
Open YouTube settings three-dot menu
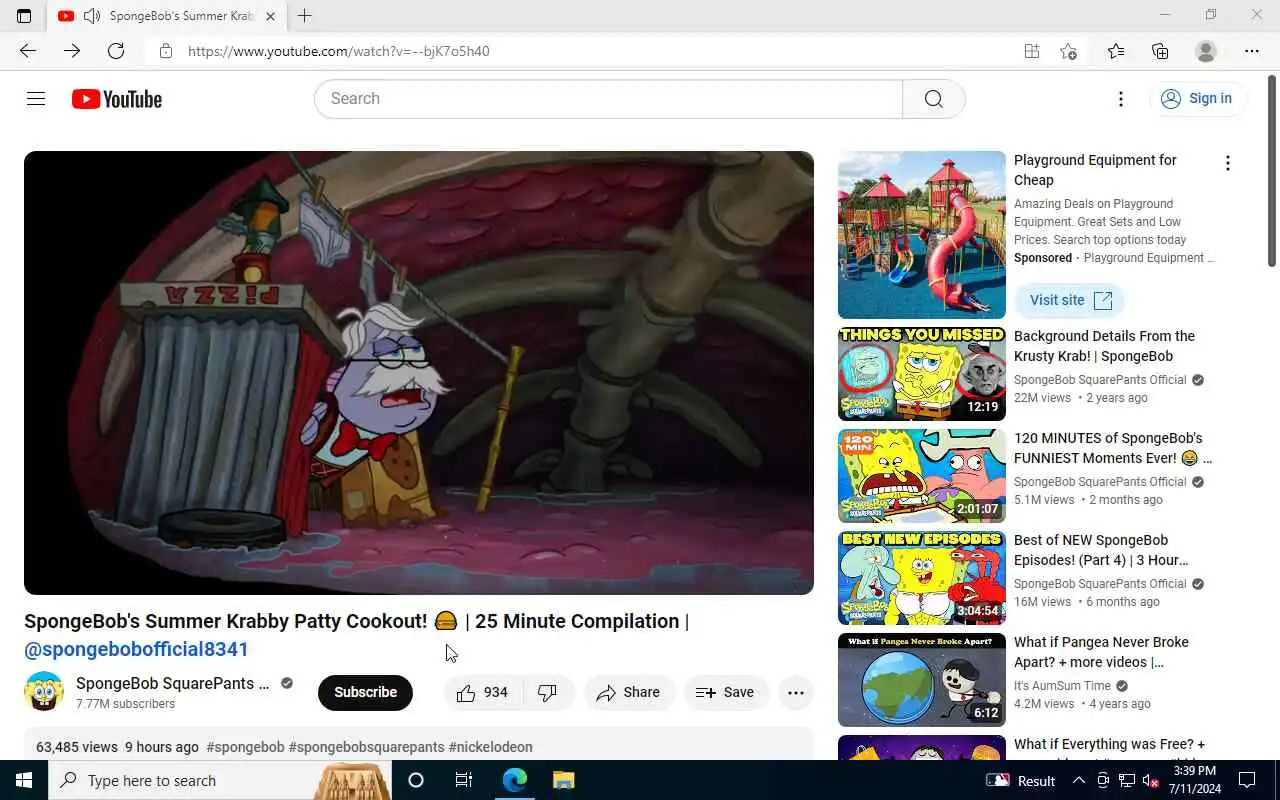coord(1121,99)
